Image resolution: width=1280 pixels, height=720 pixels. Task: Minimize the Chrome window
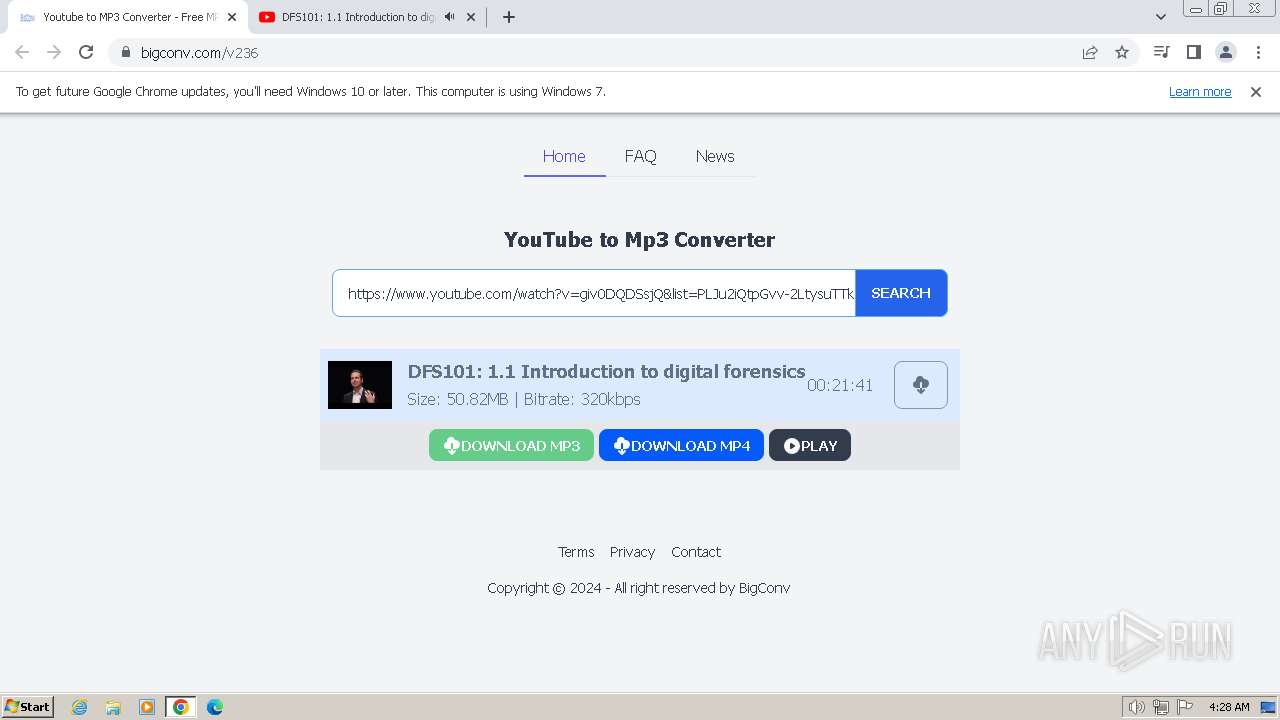pos(1196,9)
